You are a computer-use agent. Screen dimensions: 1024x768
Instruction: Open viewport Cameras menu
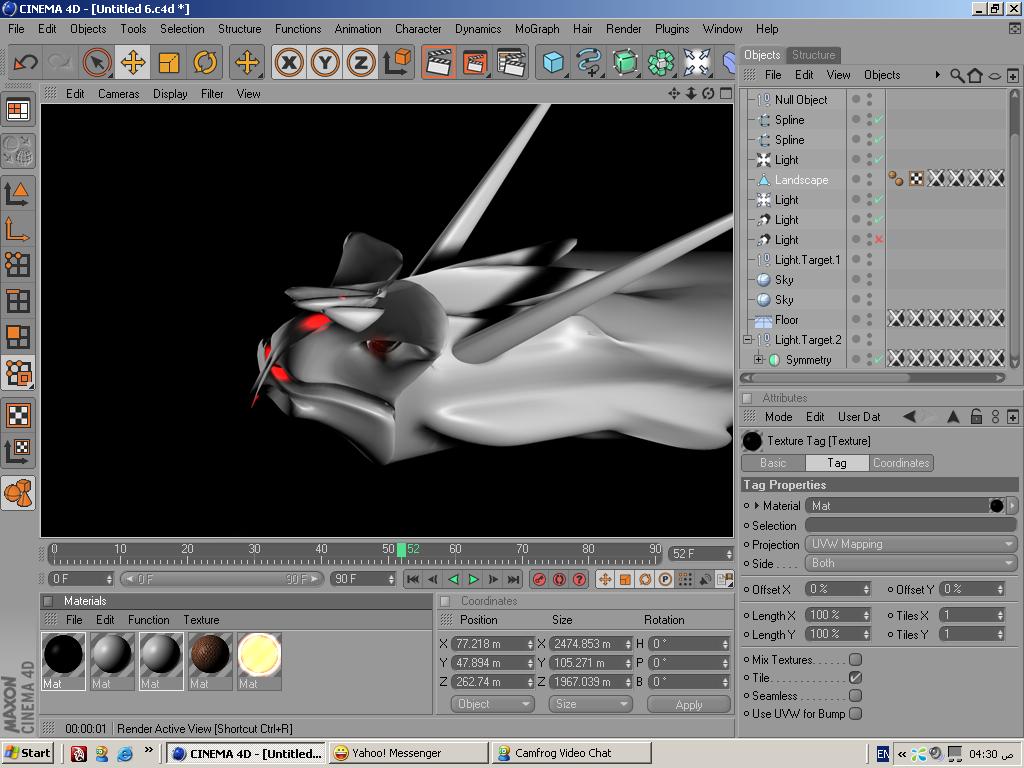(118, 94)
